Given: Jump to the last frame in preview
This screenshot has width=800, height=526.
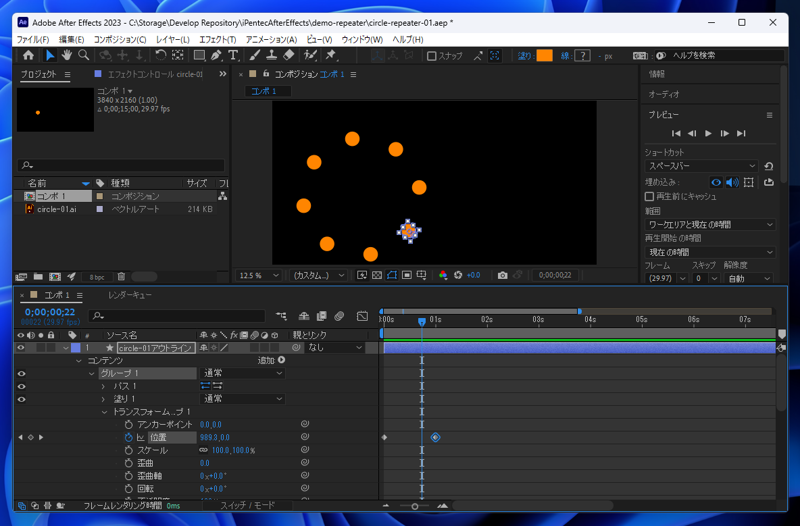Looking at the screenshot, I should click(x=741, y=133).
